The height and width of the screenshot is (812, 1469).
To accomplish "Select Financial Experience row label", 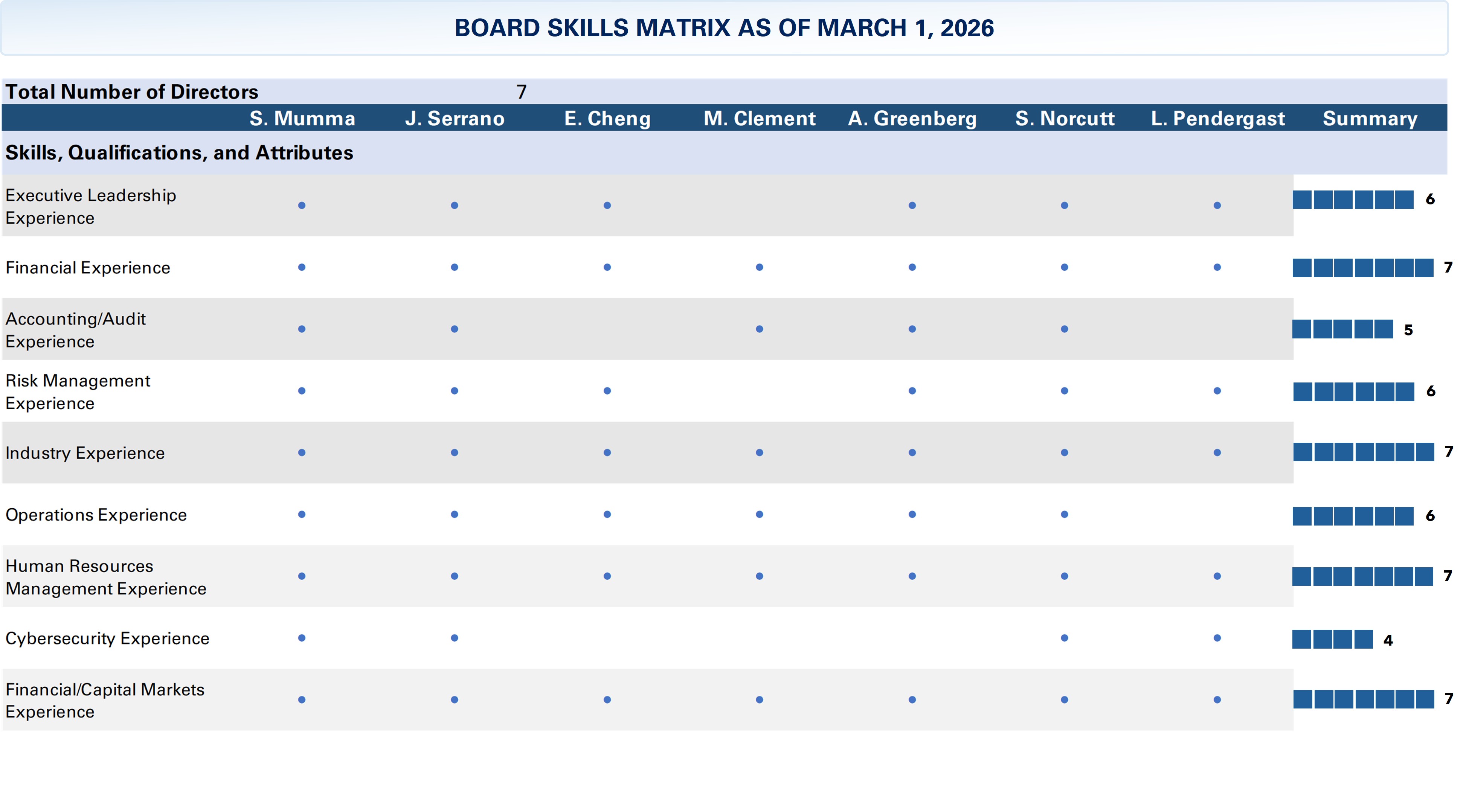I will point(88,267).
